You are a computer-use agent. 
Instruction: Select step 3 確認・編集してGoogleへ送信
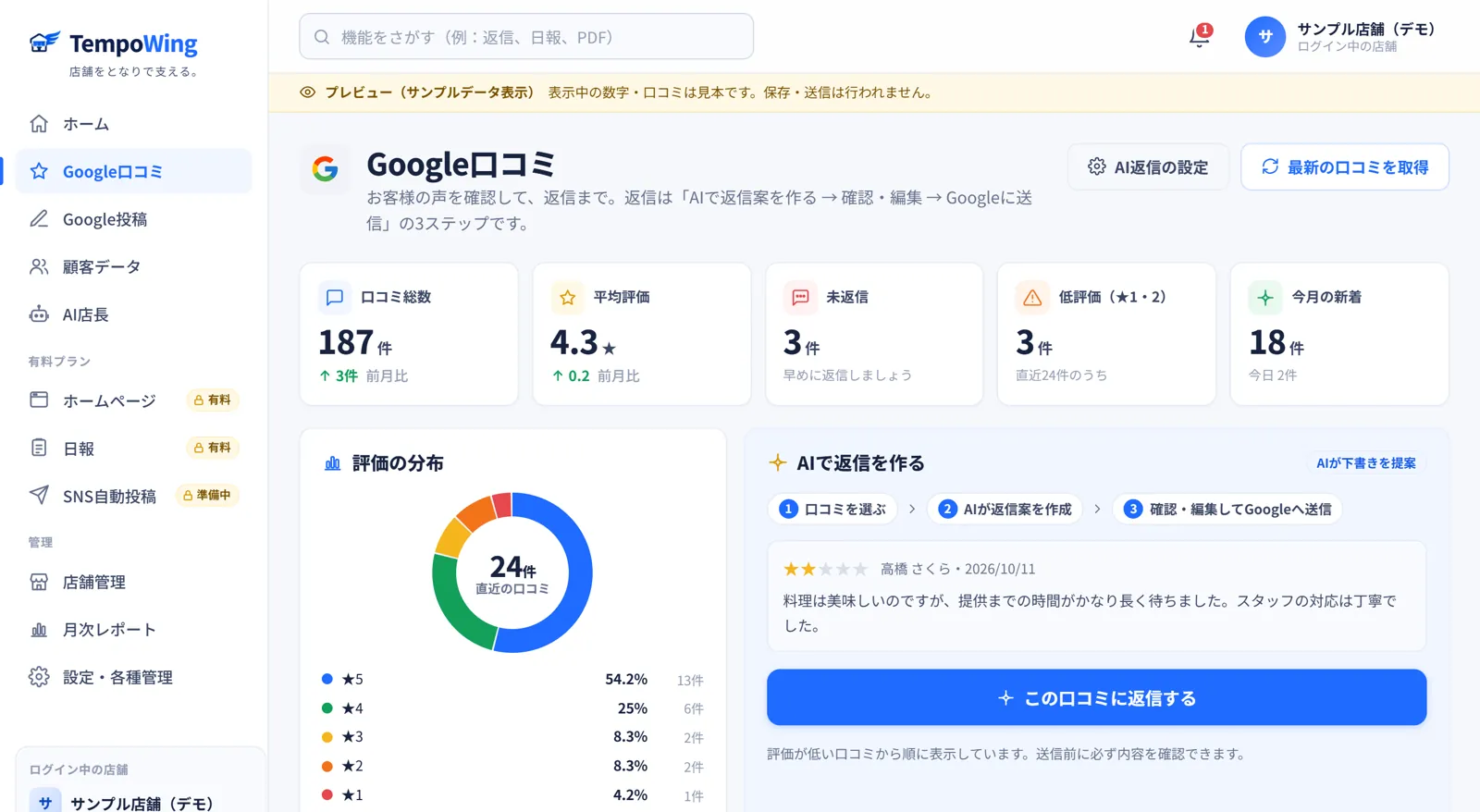(x=1227, y=510)
